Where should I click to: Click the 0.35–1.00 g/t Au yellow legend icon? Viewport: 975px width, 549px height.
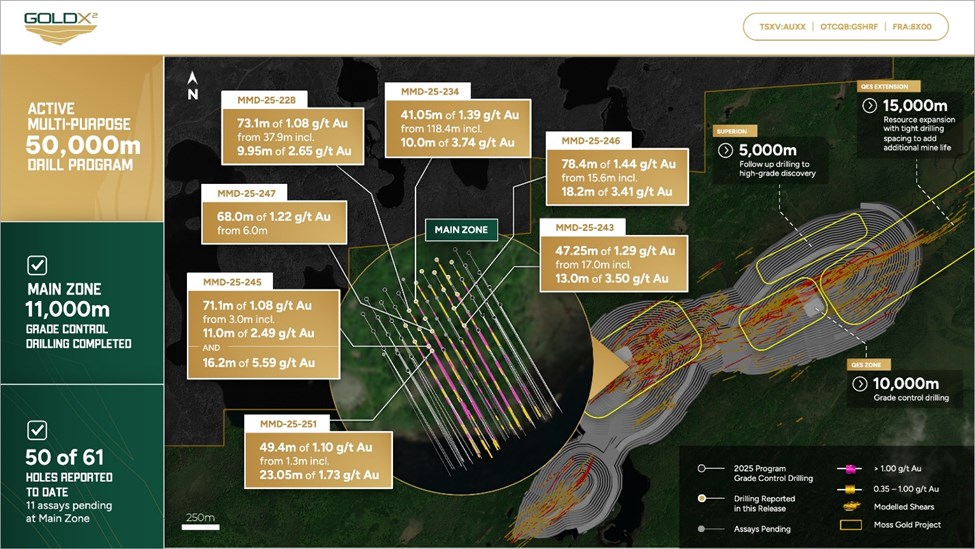[x=852, y=487]
